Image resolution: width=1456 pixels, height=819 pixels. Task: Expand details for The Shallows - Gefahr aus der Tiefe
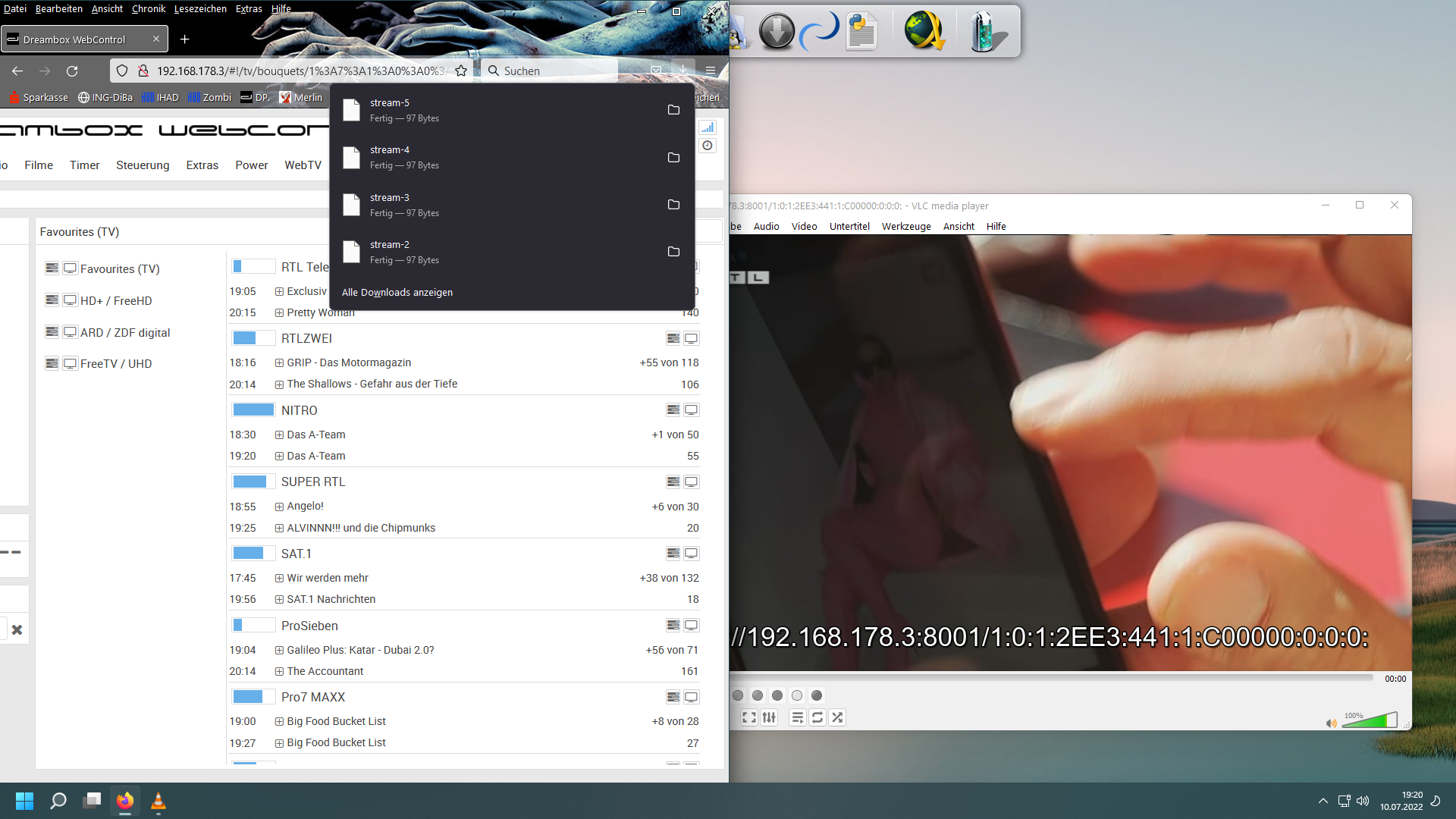click(279, 384)
